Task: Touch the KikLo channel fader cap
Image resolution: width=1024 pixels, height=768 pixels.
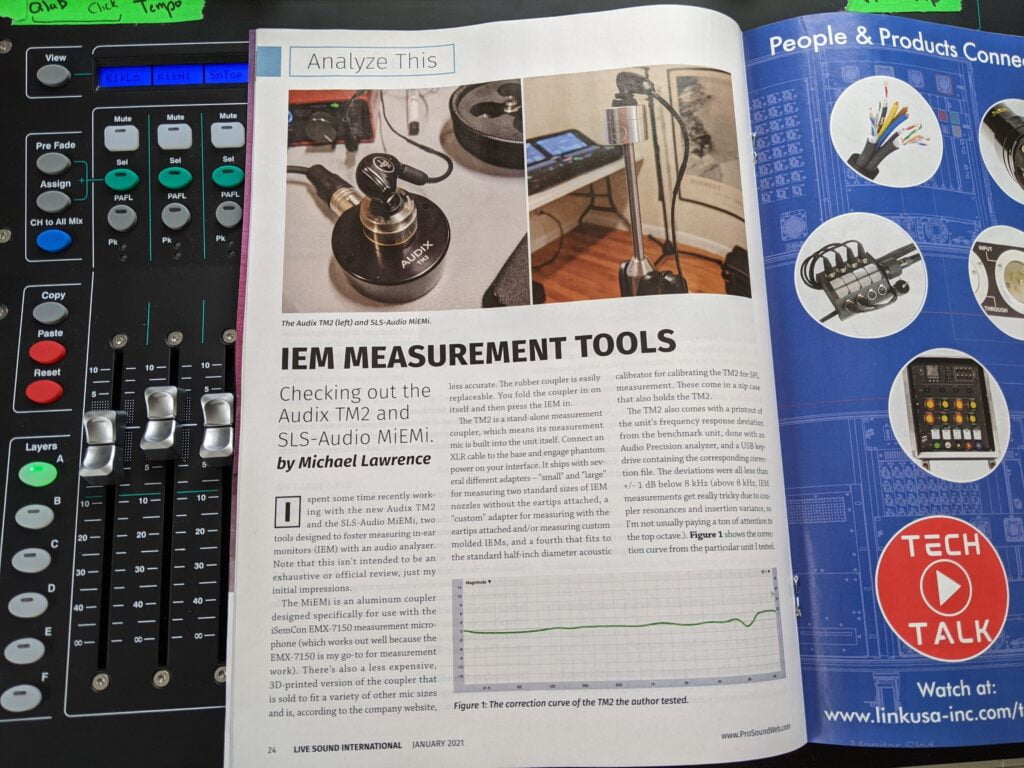Action: click(x=103, y=446)
